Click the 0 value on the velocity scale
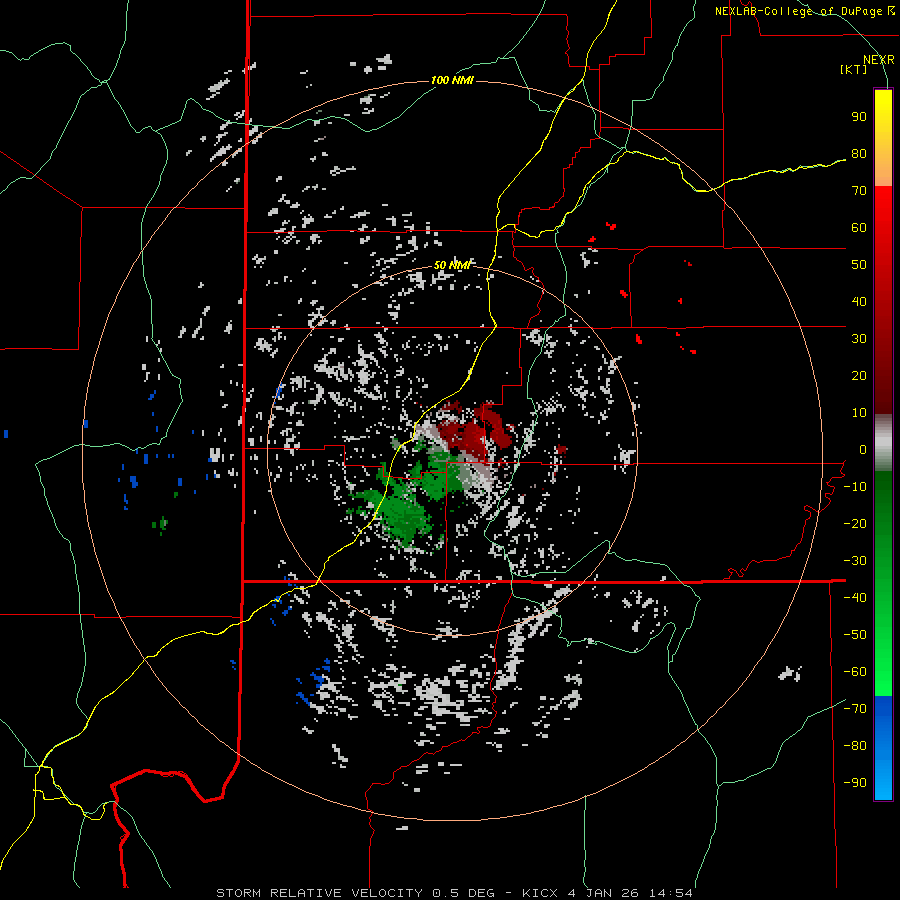The width and height of the screenshot is (900, 900). click(863, 450)
